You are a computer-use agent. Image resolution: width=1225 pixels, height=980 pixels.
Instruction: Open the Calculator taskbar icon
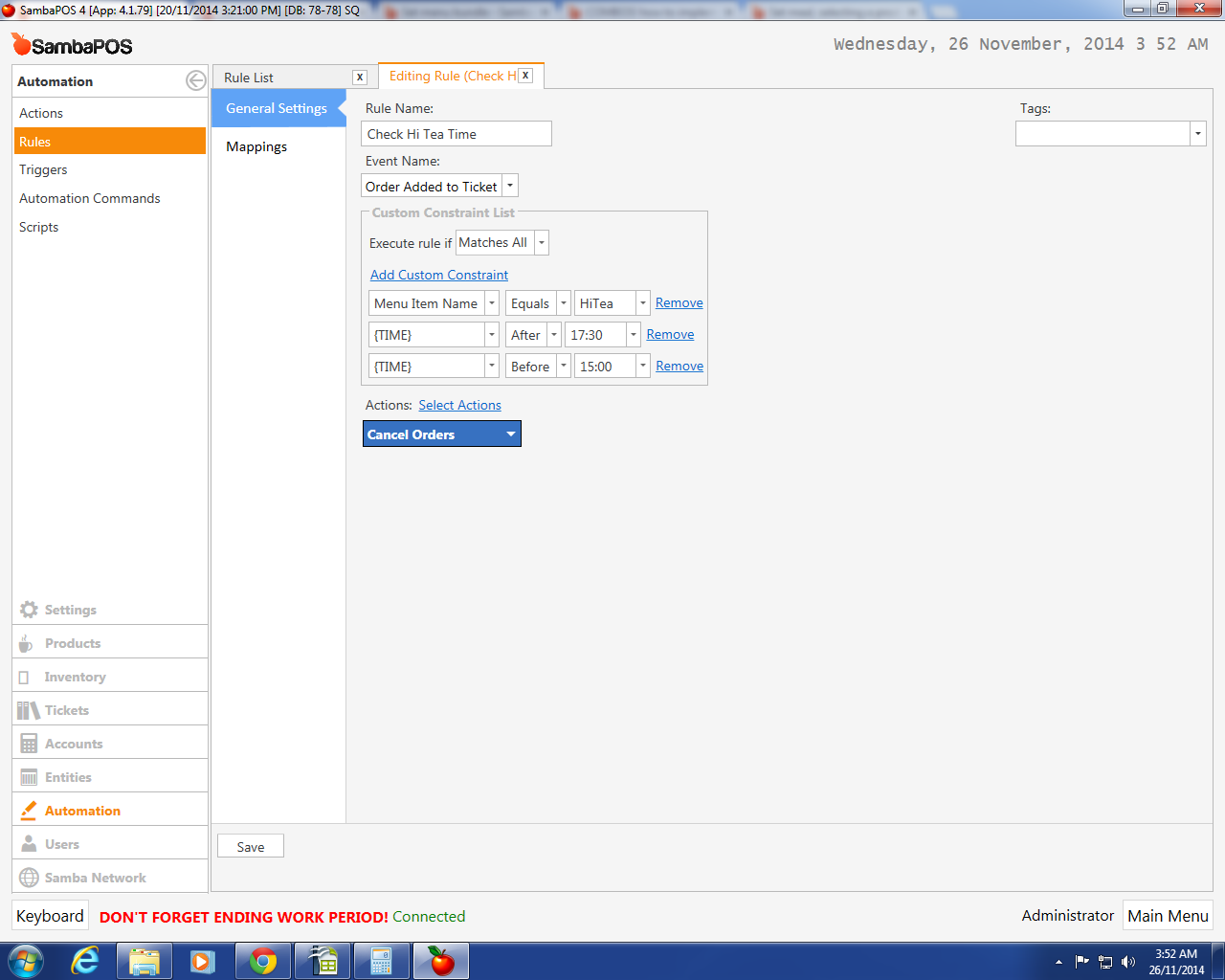tap(382, 961)
